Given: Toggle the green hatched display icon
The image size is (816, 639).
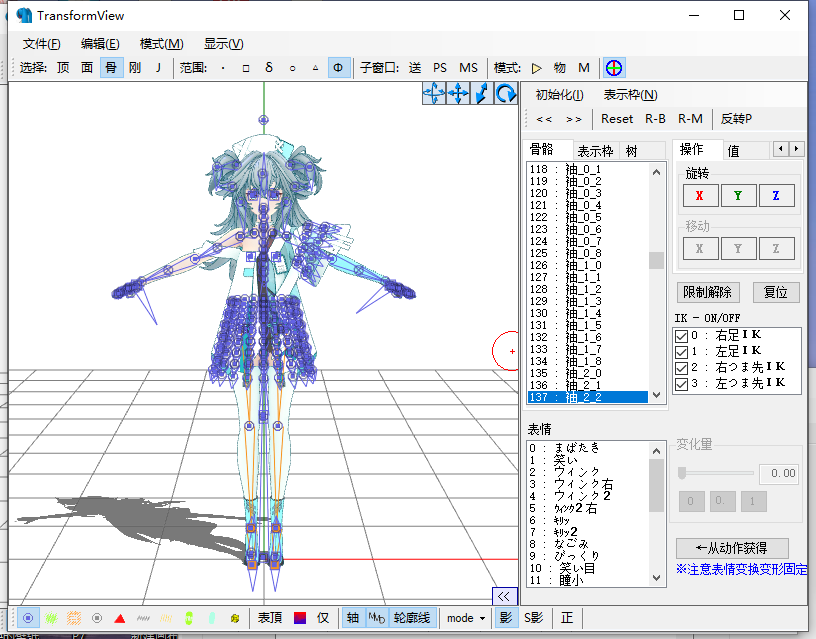Looking at the screenshot, I should tap(51, 618).
